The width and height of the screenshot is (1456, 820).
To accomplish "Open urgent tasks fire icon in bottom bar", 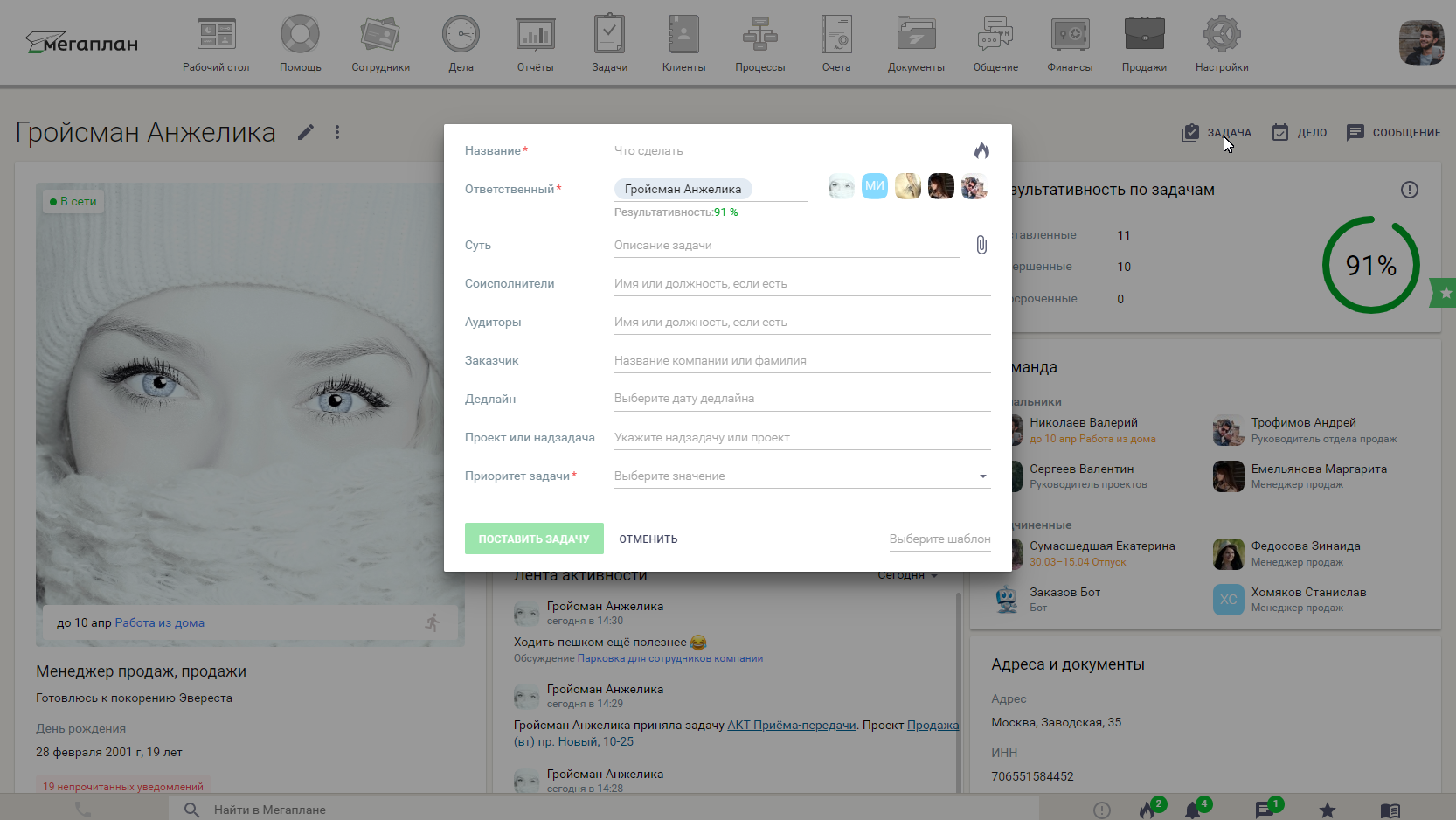I will (1147, 810).
